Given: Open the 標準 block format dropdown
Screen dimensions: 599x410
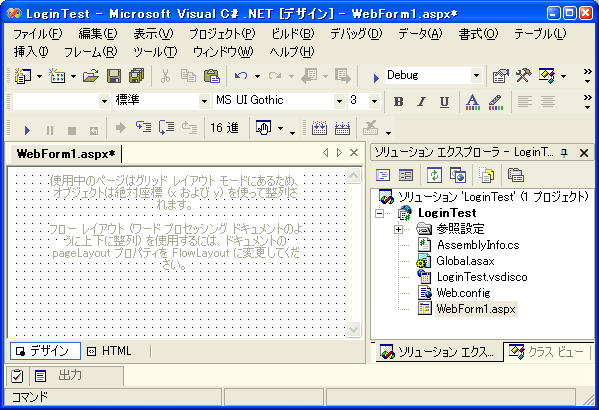Looking at the screenshot, I should (204, 101).
